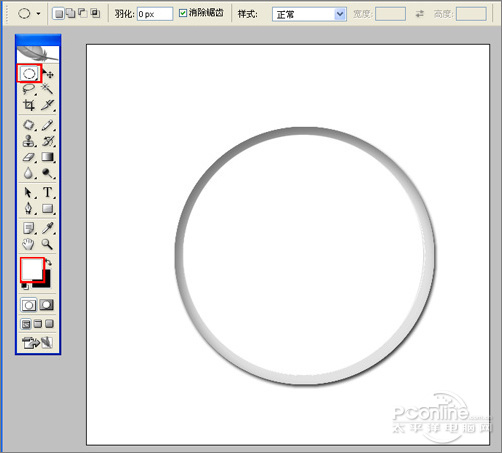Screen dimensions: 502x453
Task: Select the Eyedropper tool
Action: [47, 228]
